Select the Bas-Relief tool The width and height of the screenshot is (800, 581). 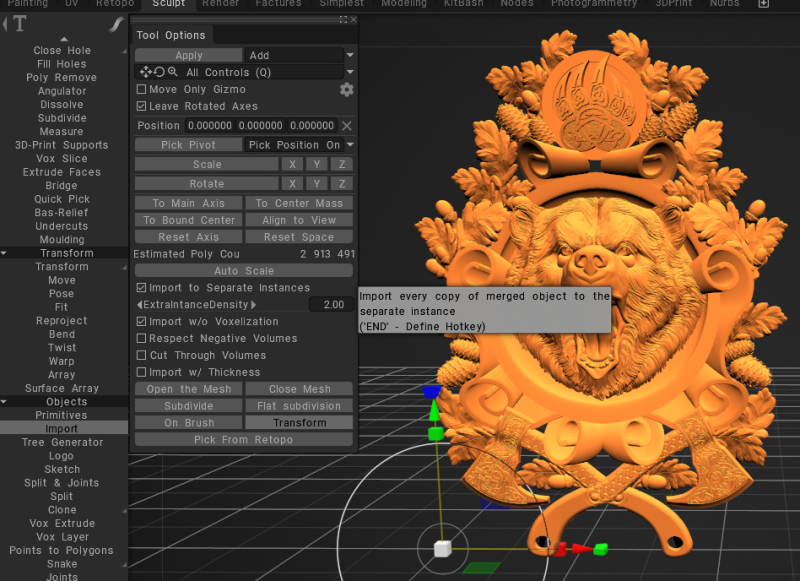tap(61, 213)
